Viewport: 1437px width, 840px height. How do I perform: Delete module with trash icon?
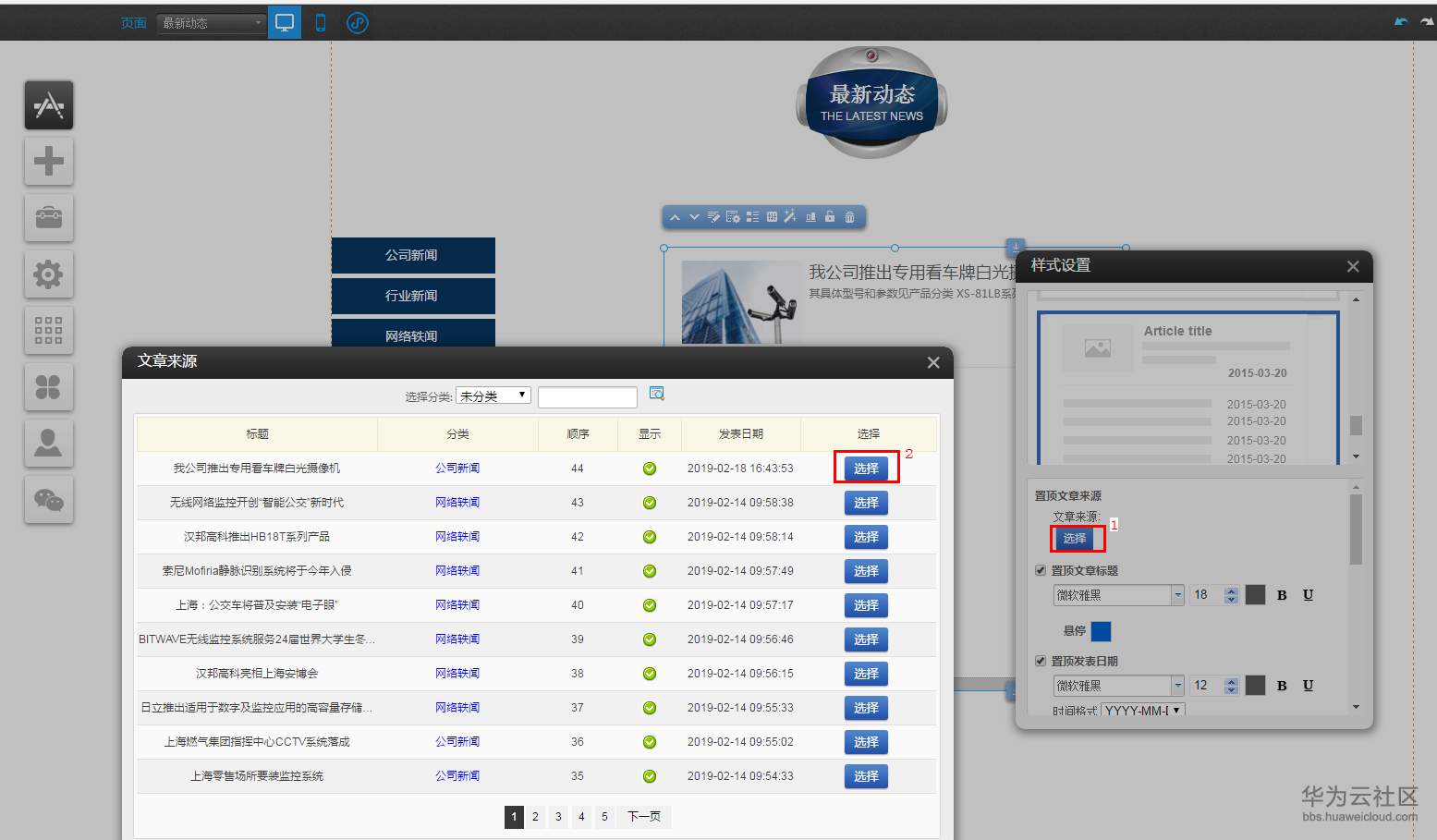point(849,217)
